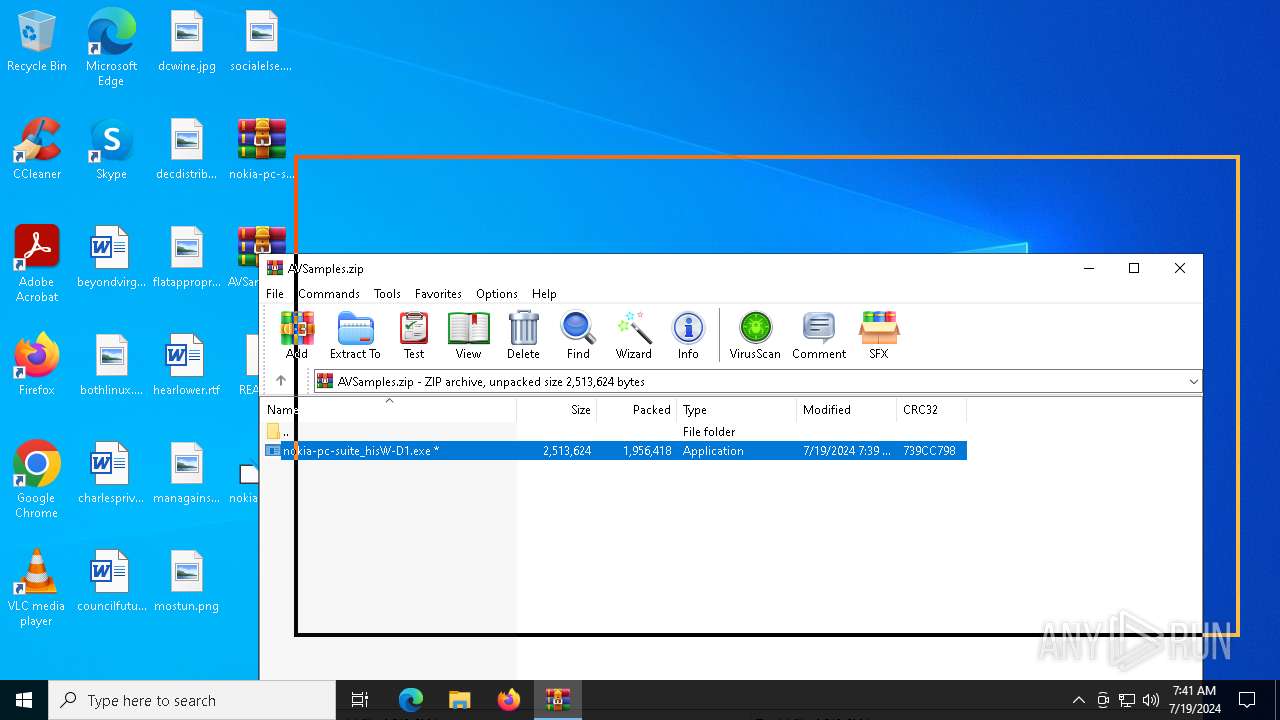
Task: Click the SFX toolbar icon
Action: (878, 335)
